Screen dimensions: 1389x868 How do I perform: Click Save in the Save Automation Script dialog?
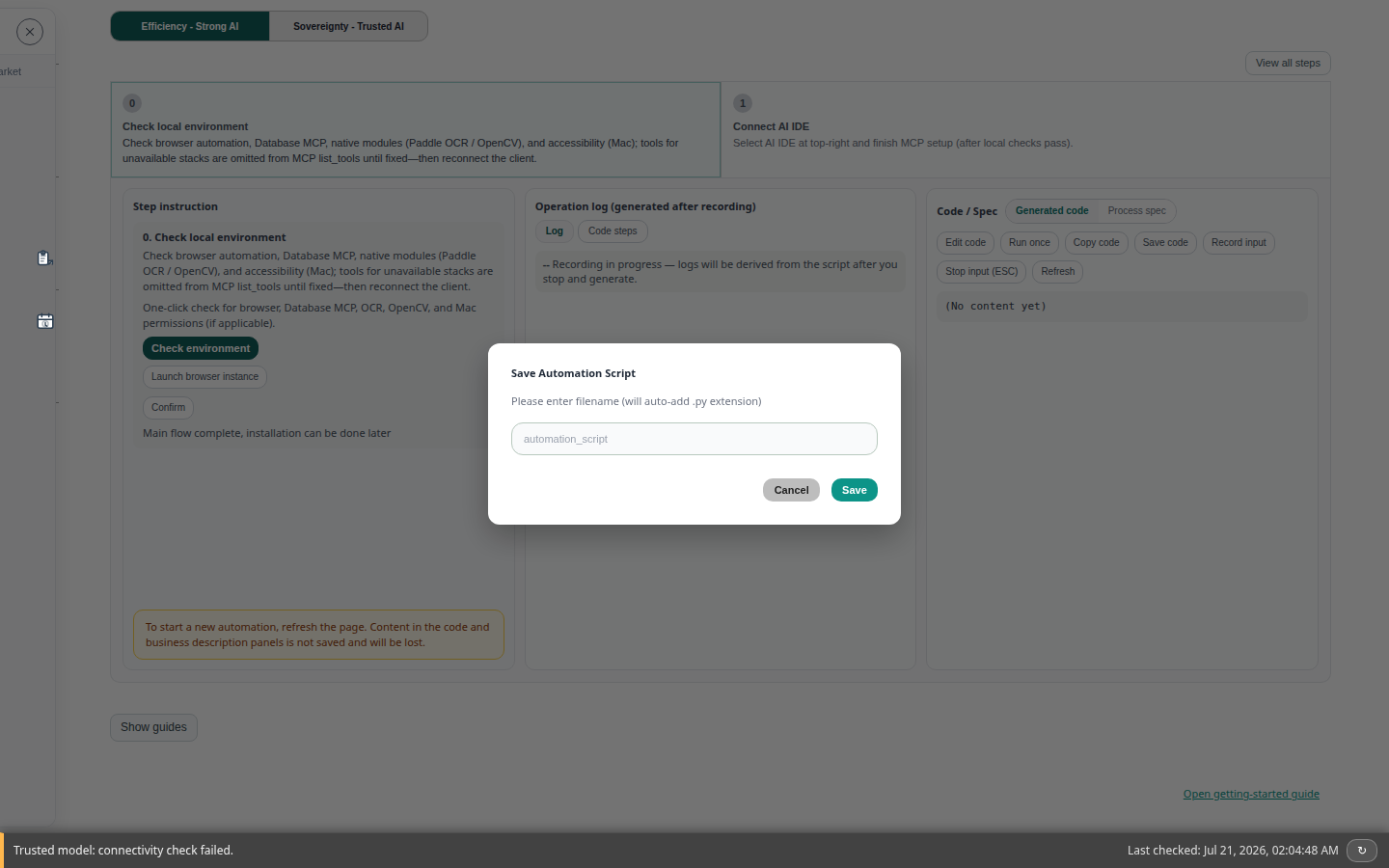[855, 490]
